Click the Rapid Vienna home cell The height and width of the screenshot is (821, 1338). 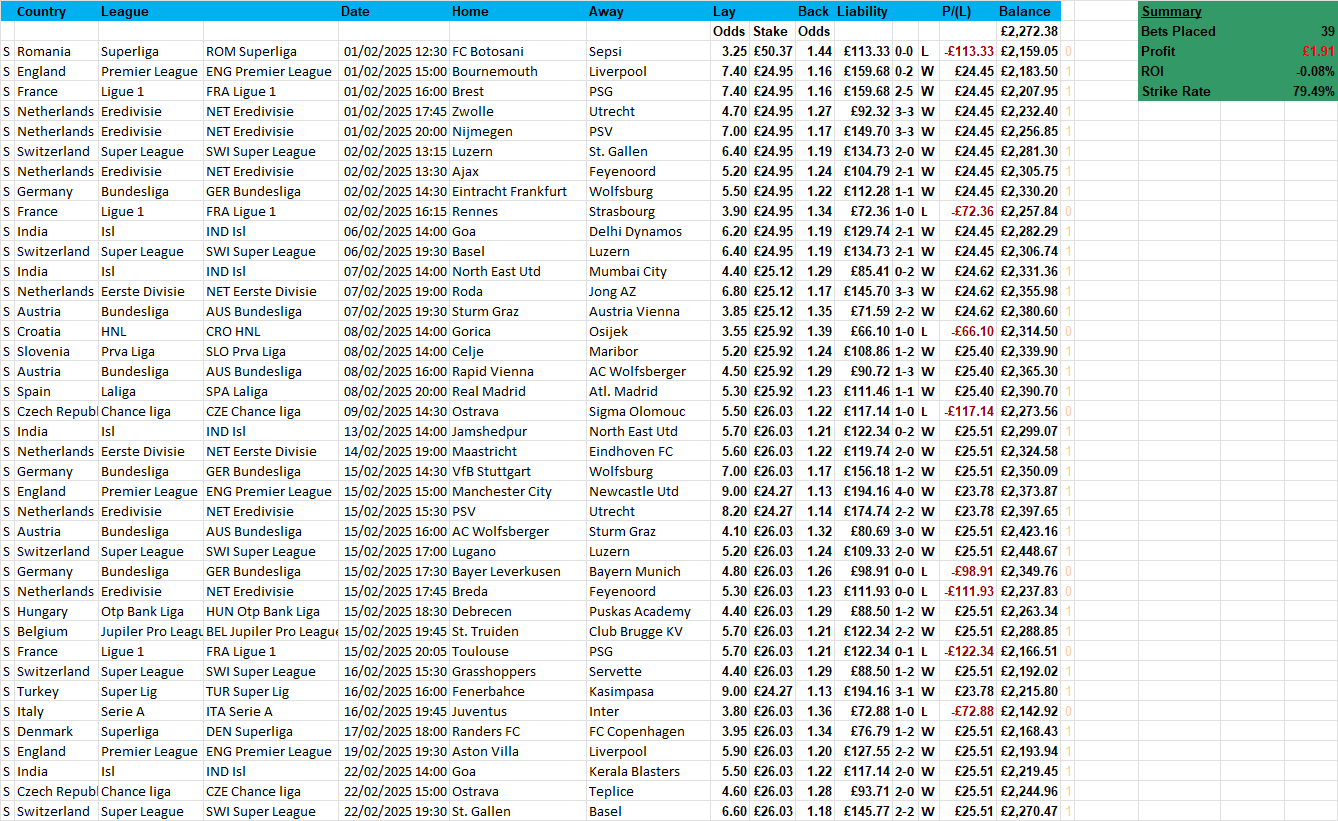point(517,371)
